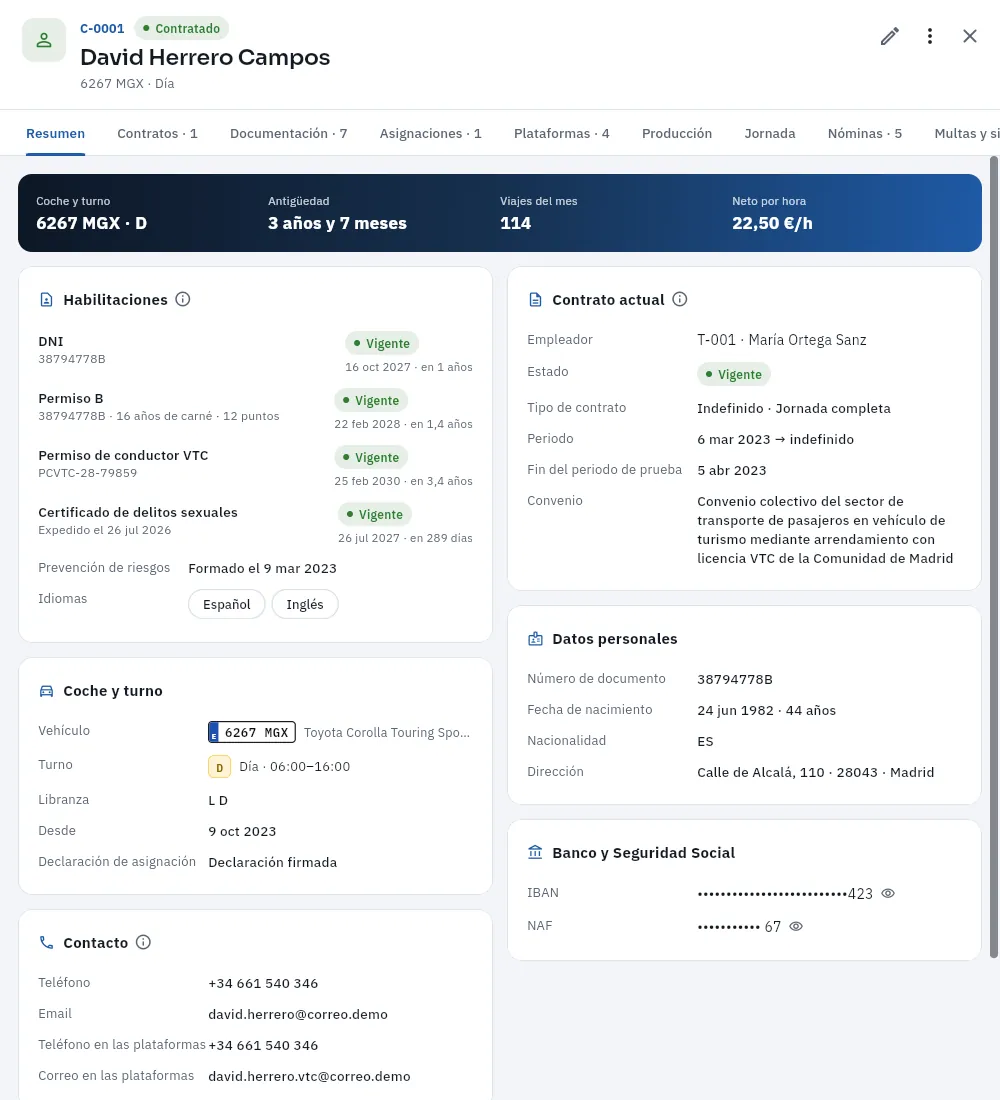Image resolution: width=1000 pixels, height=1100 pixels.
Task: Click employer T-001 · María Ortega Sanz
Action: pyautogui.click(x=782, y=340)
